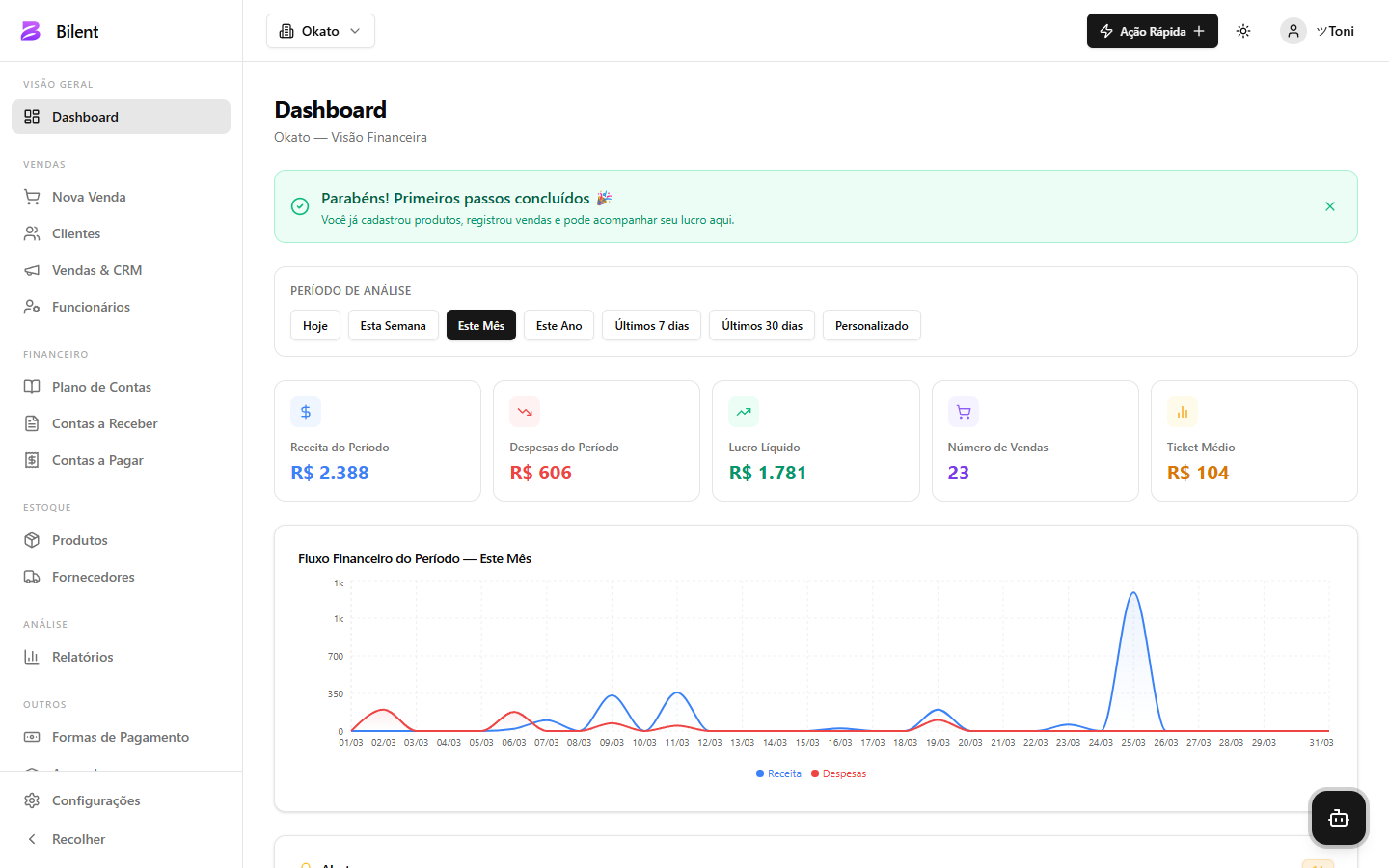Click the Despesas do Período value R$ 606
Viewport: 1389px width, 868px height.
point(540,473)
